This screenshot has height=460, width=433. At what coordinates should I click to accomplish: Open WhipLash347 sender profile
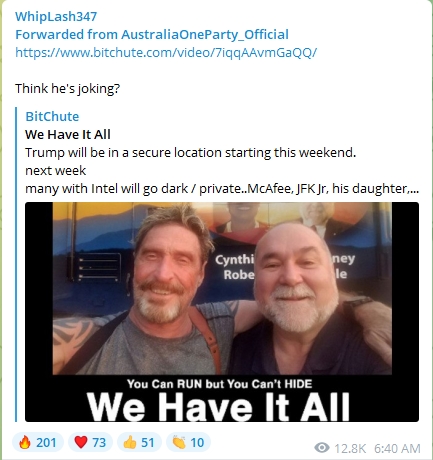tap(56, 16)
